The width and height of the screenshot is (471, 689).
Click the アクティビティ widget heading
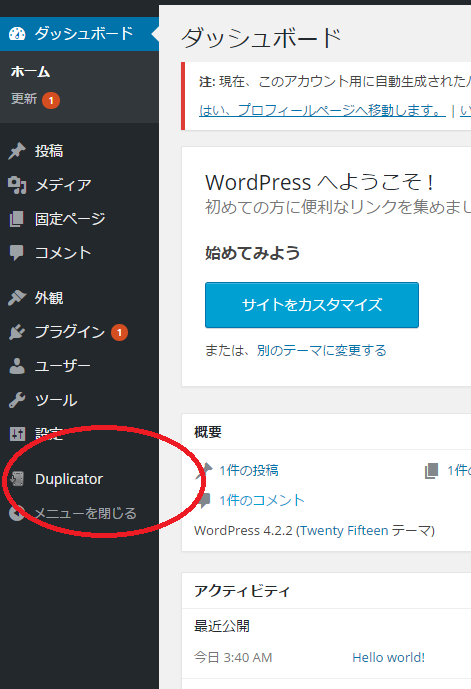coord(242,591)
